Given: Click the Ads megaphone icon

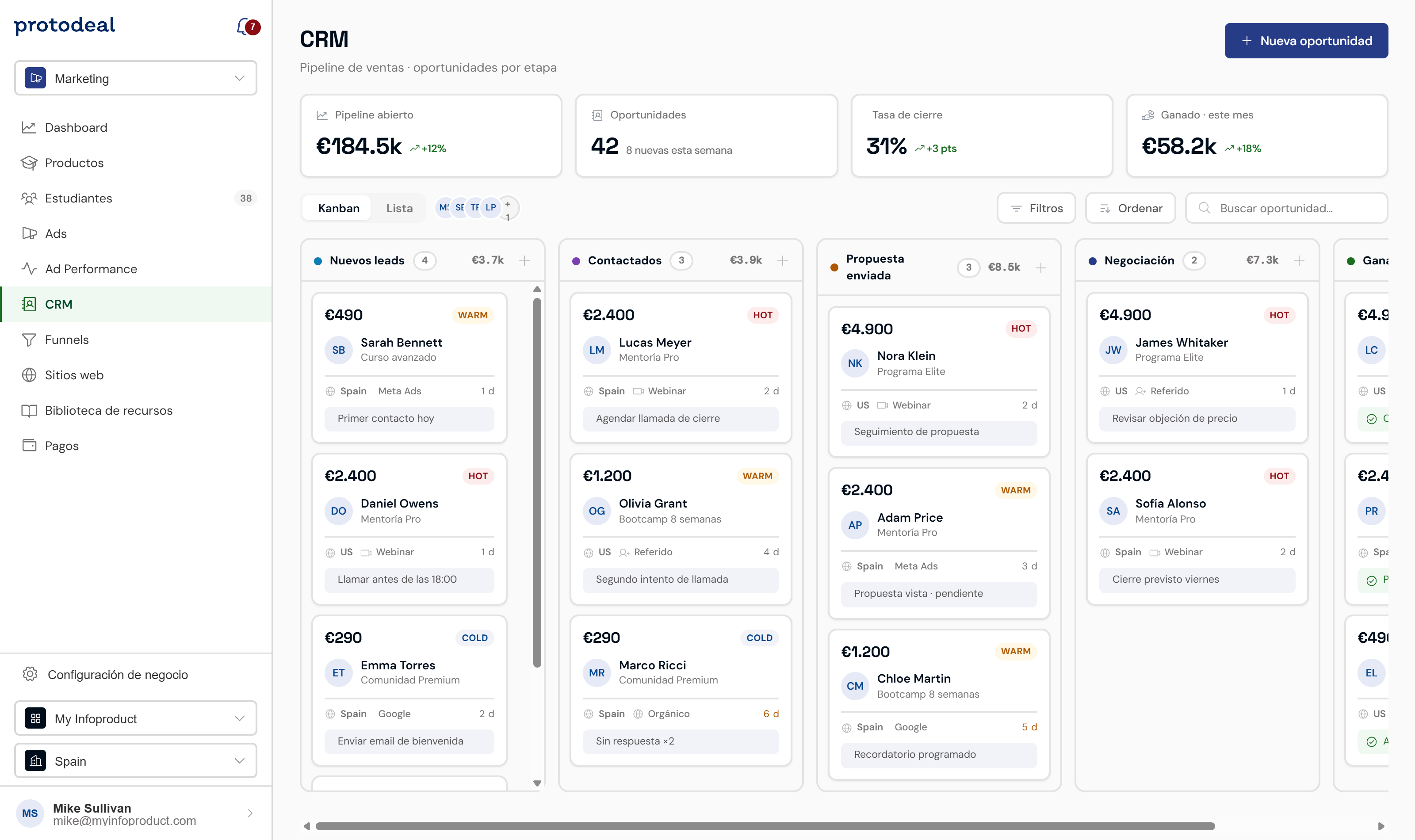Looking at the screenshot, I should pyautogui.click(x=29, y=234).
